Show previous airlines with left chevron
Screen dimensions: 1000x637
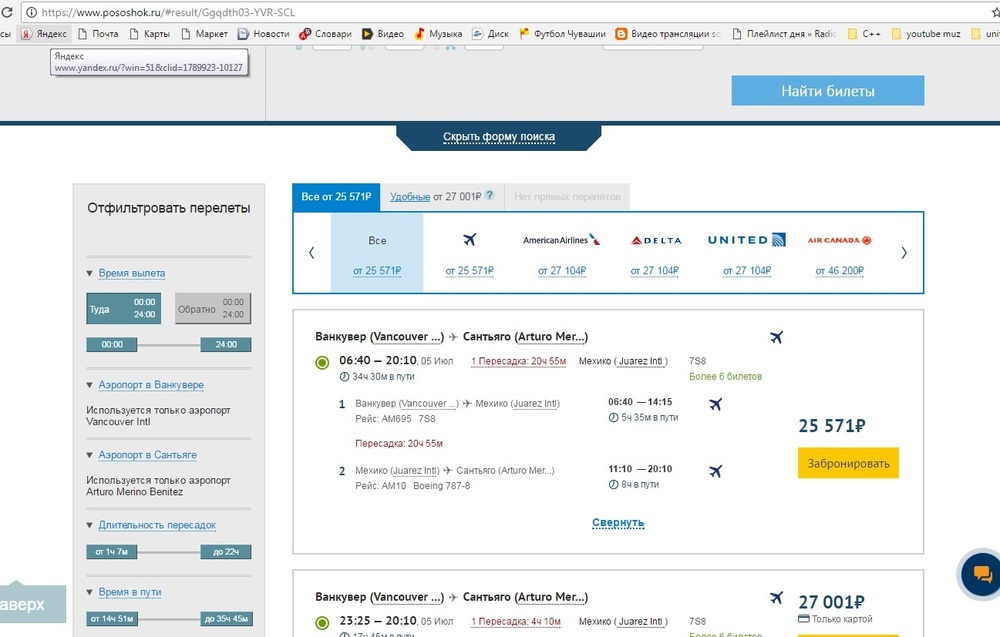312,253
